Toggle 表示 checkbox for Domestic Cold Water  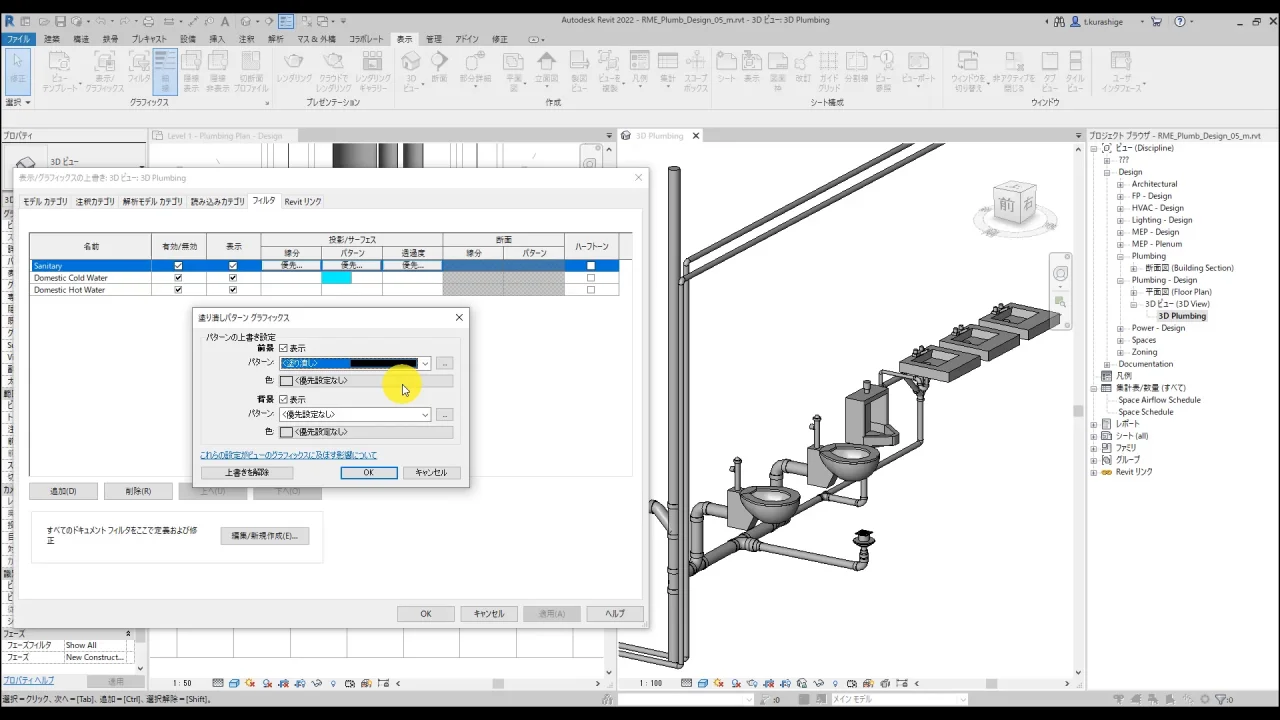(233, 278)
